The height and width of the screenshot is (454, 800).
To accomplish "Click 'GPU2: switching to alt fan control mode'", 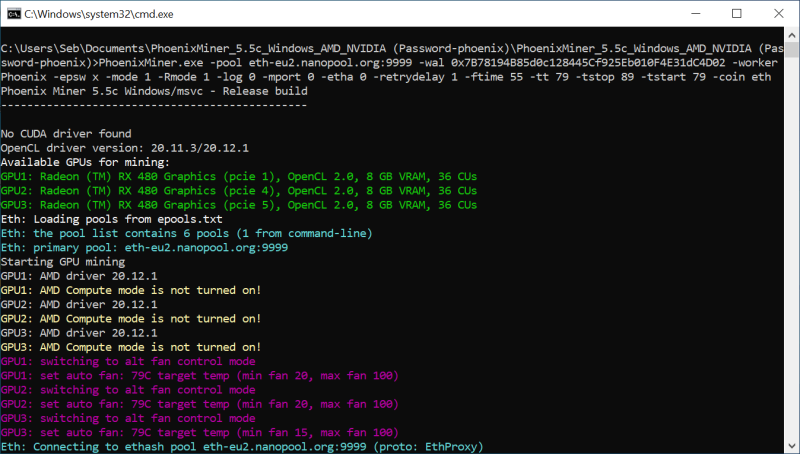I will [x=128, y=390].
